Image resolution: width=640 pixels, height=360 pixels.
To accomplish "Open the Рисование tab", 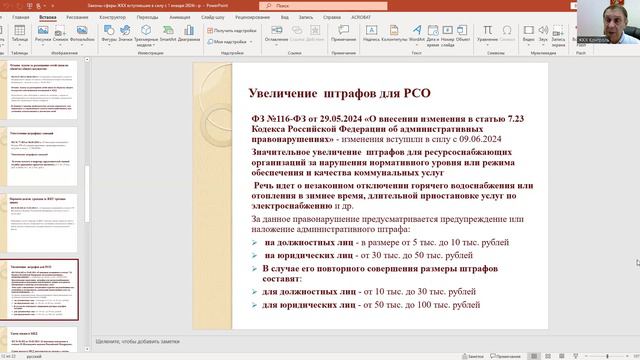I will [x=77, y=17].
